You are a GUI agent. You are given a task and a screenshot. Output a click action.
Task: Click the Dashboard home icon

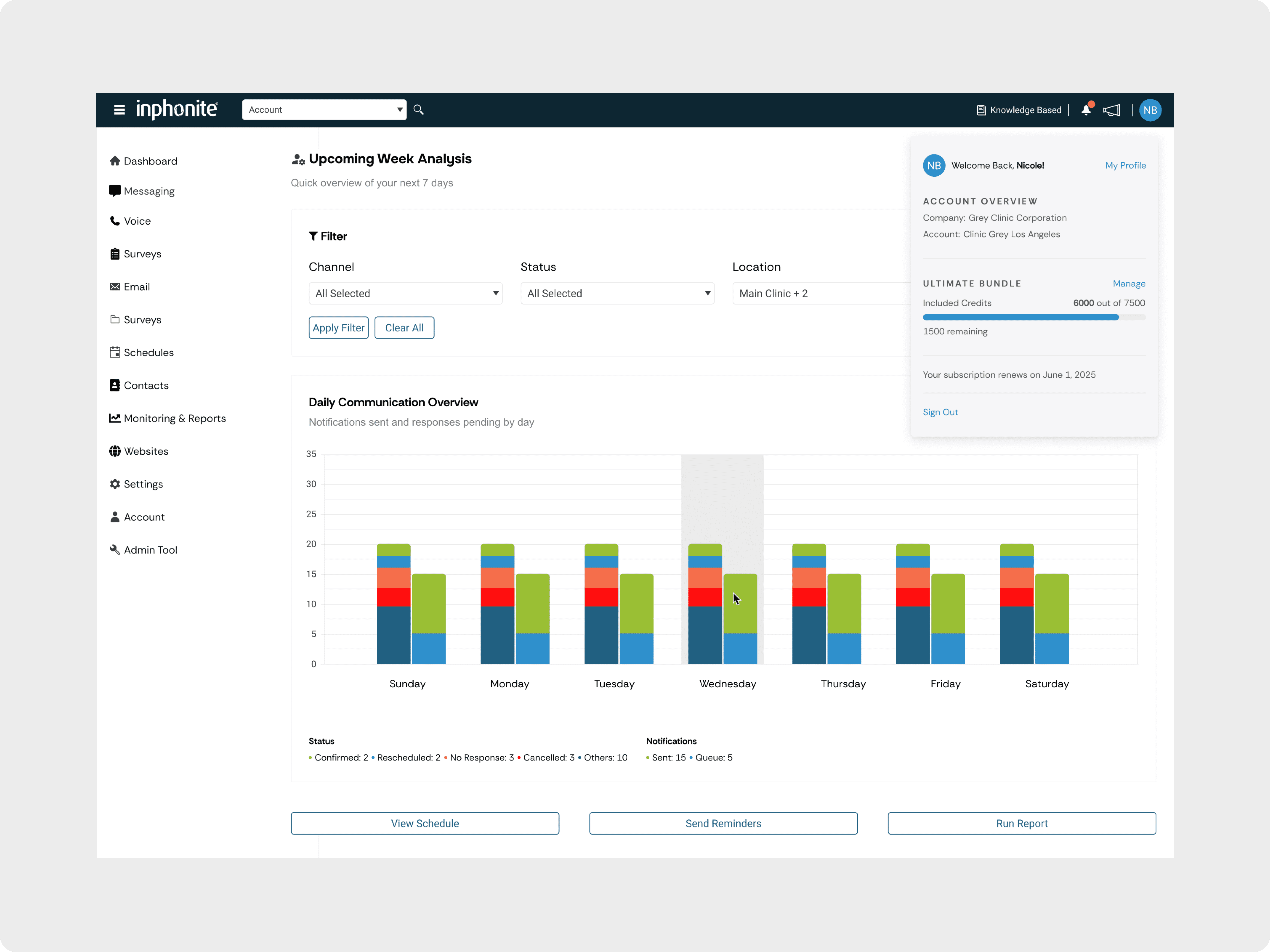pyautogui.click(x=115, y=161)
